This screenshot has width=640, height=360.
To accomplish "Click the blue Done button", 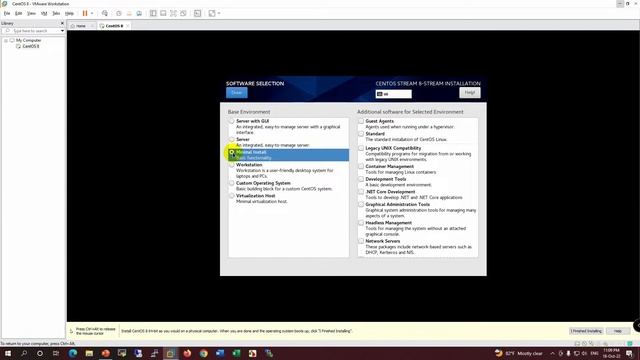I will [237, 93].
